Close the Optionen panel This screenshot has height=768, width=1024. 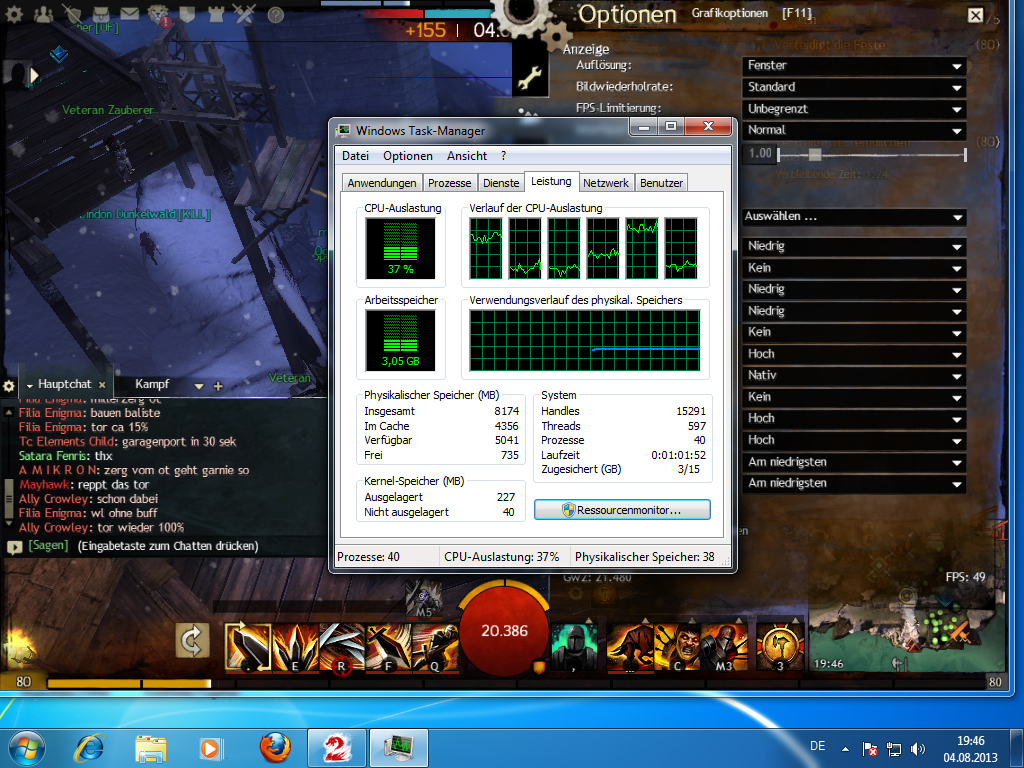coord(975,15)
